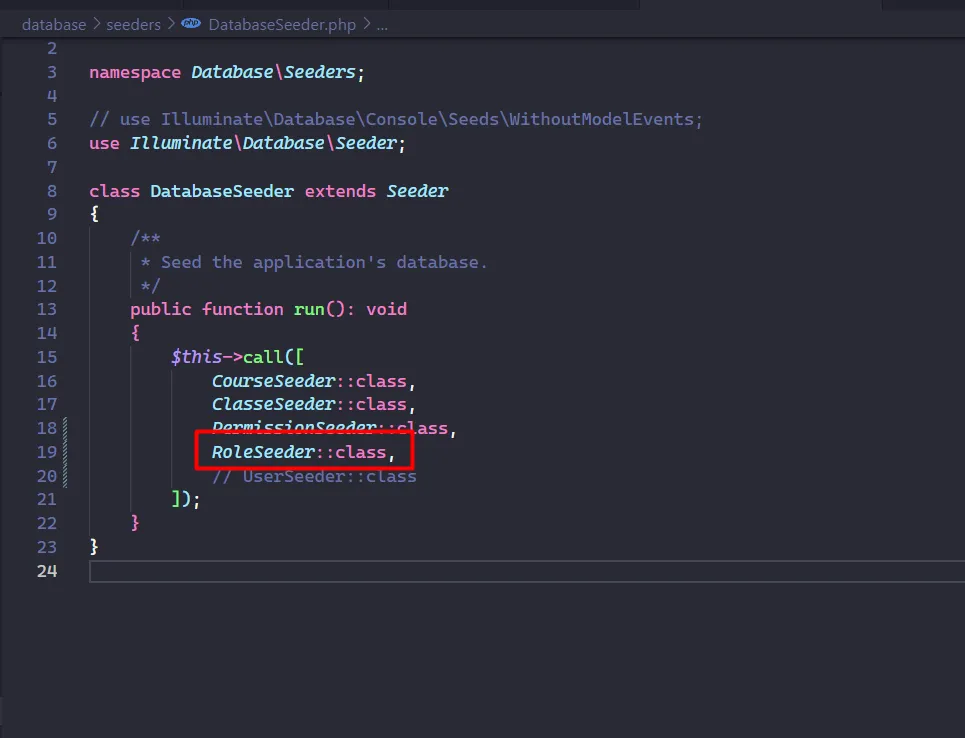The width and height of the screenshot is (965, 738).
Task: Place cursor in empty line 24
Action: pos(500,571)
